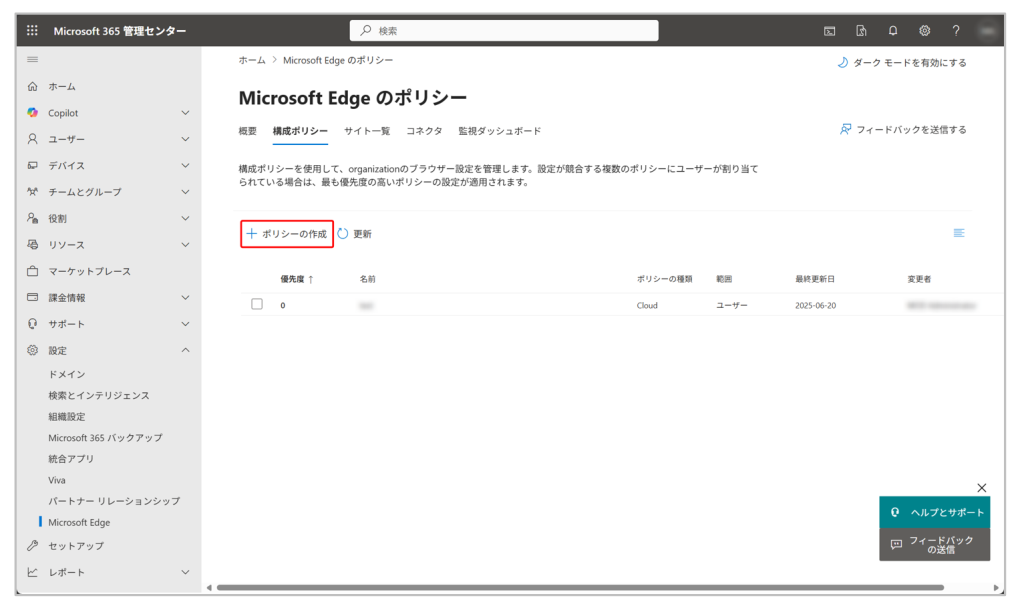Viewport: 1024px width, 608px height.
Task: Expand the Copilot chevron
Action: click(x=185, y=113)
